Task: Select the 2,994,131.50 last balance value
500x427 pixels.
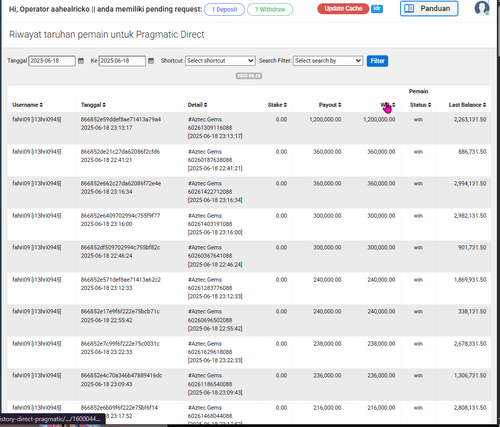Action: (x=470, y=183)
